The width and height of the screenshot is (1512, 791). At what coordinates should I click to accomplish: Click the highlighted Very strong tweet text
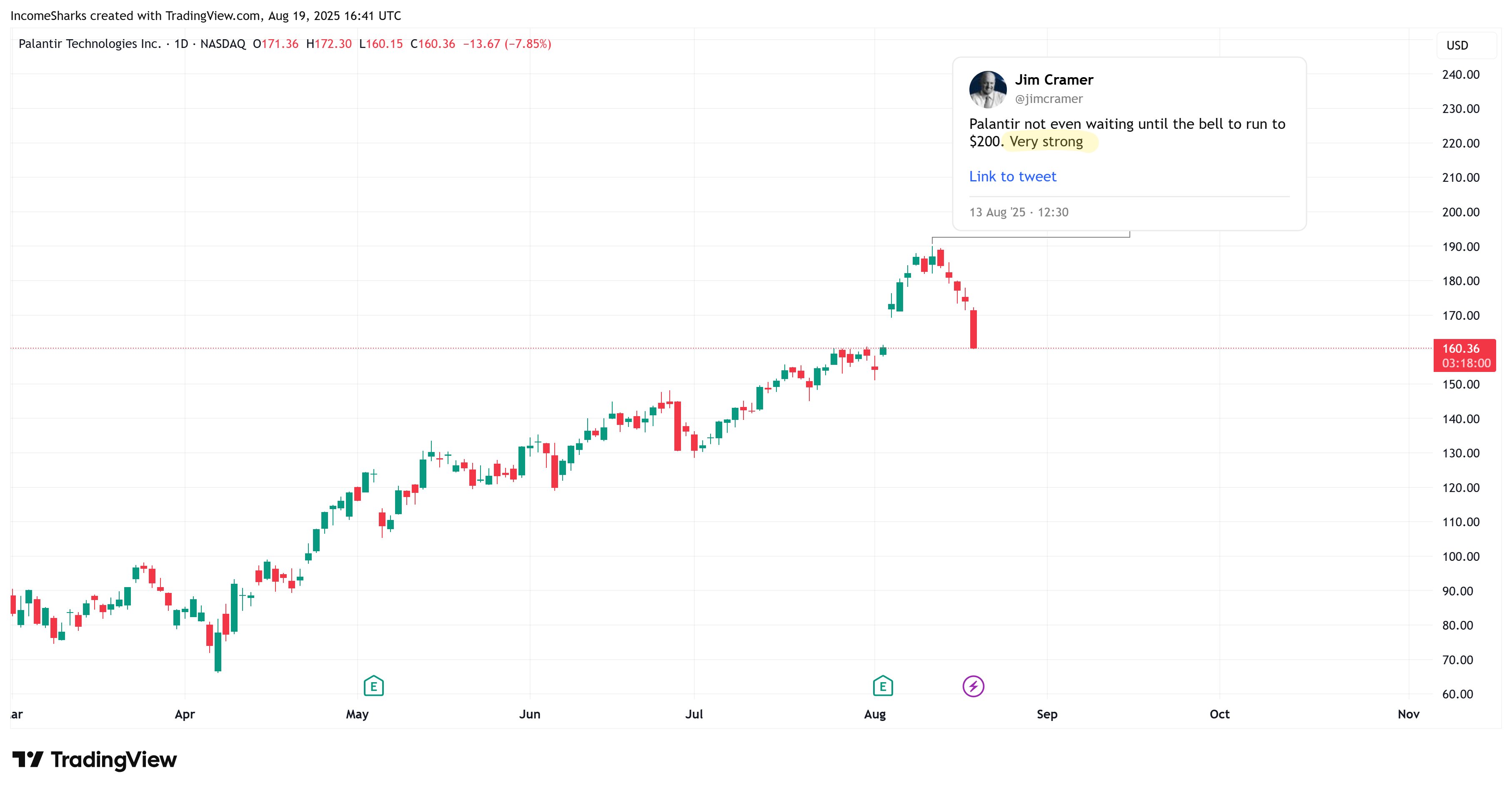pos(1046,141)
